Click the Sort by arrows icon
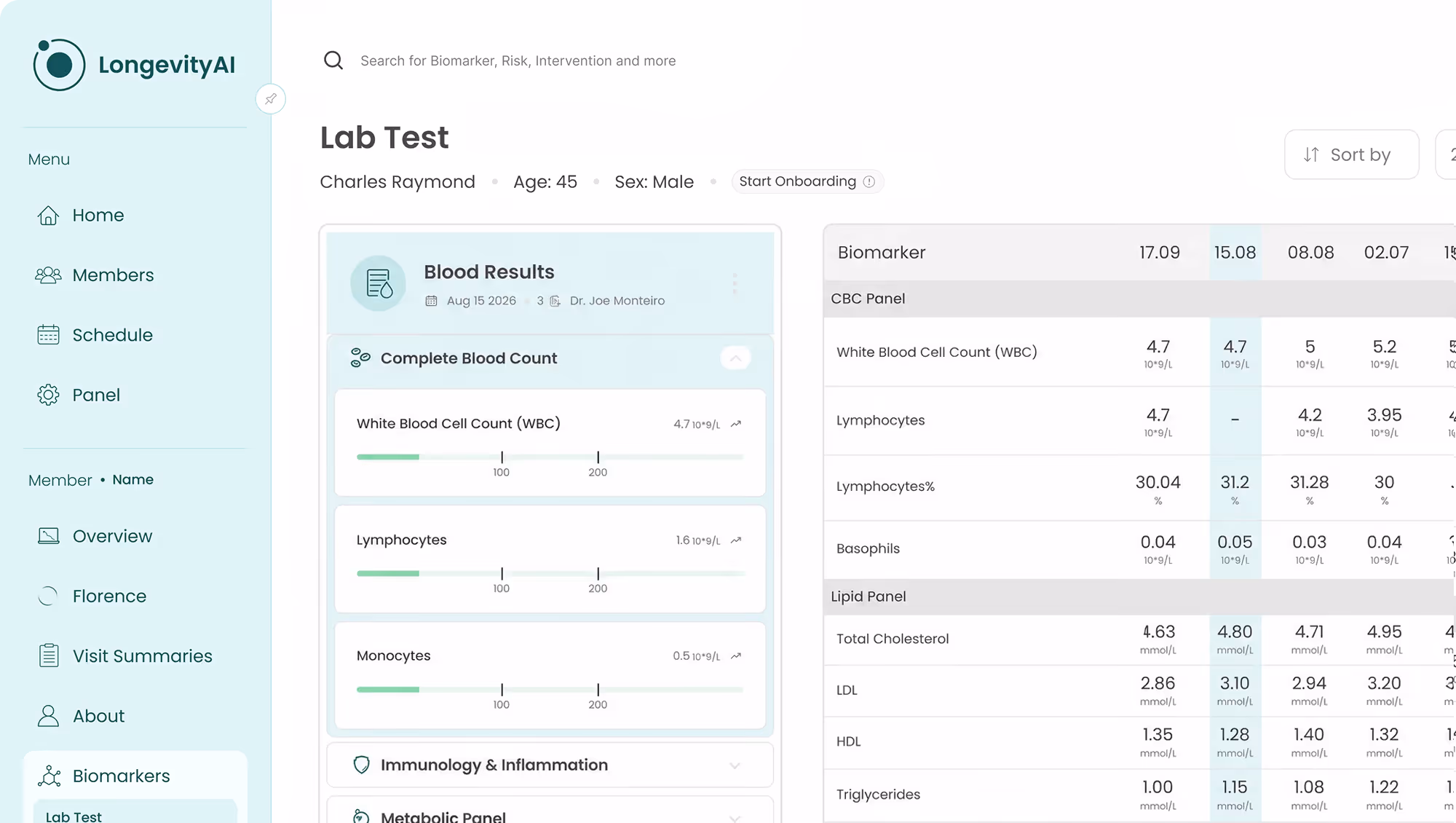1456x823 pixels. [1311, 154]
